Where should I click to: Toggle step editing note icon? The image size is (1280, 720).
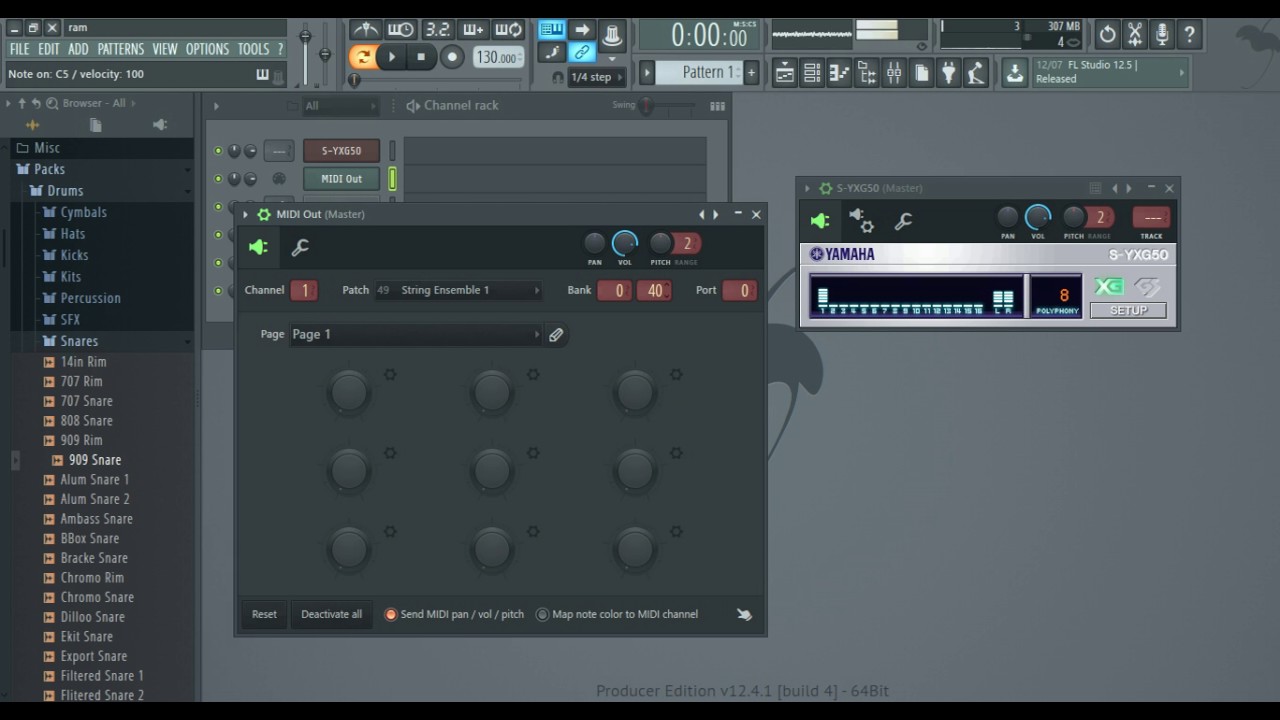551,52
